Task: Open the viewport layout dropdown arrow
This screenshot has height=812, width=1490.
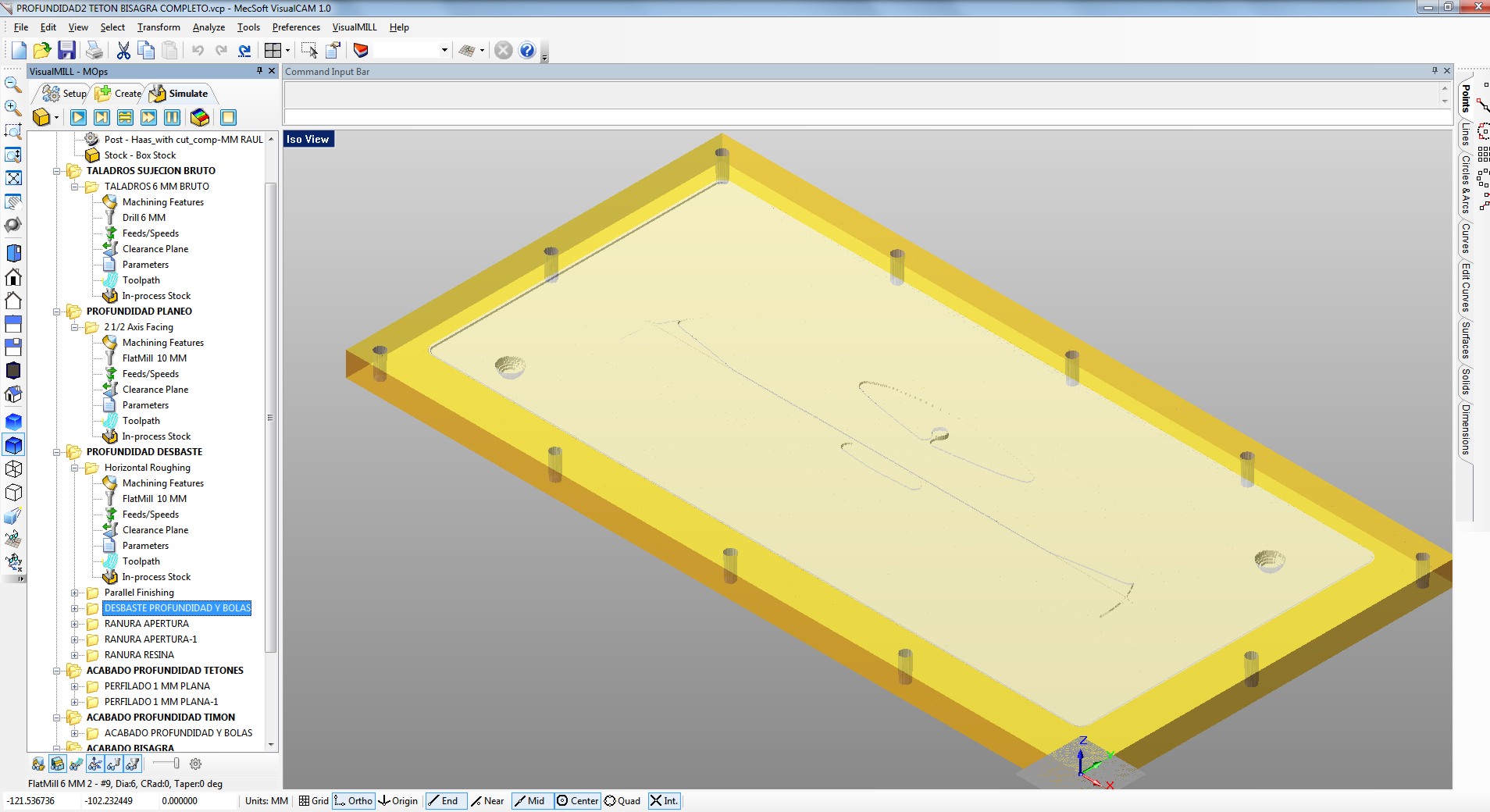Action: [x=288, y=51]
